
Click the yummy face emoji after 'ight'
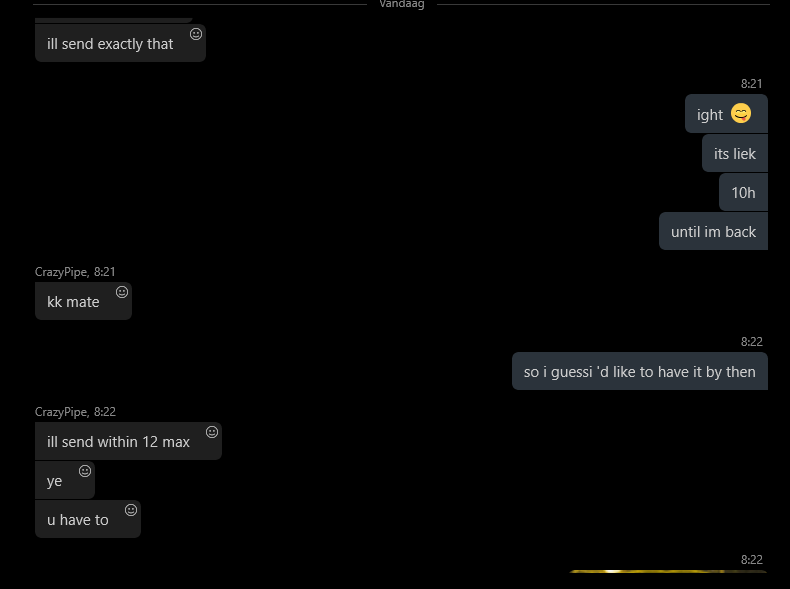click(x=741, y=113)
